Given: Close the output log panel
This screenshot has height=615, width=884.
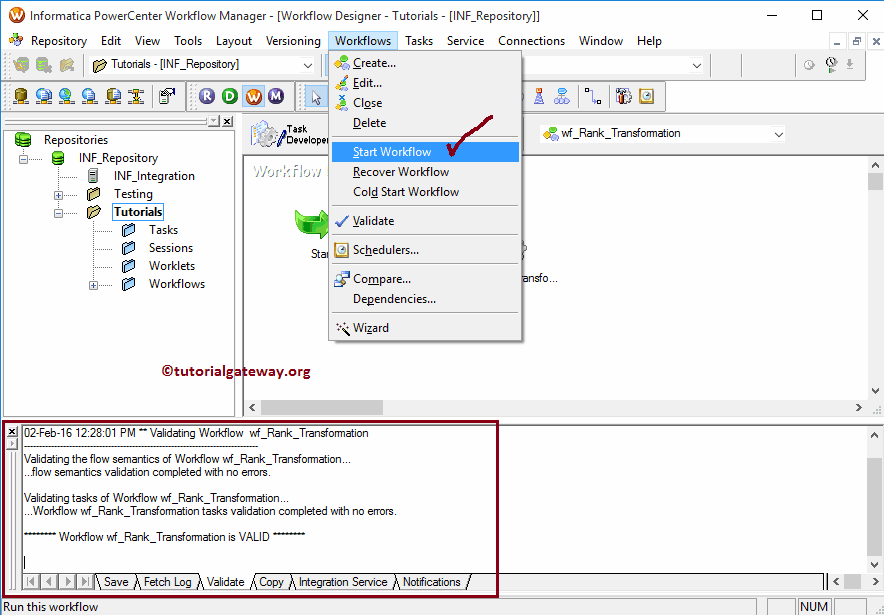Looking at the screenshot, I should tap(12, 432).
